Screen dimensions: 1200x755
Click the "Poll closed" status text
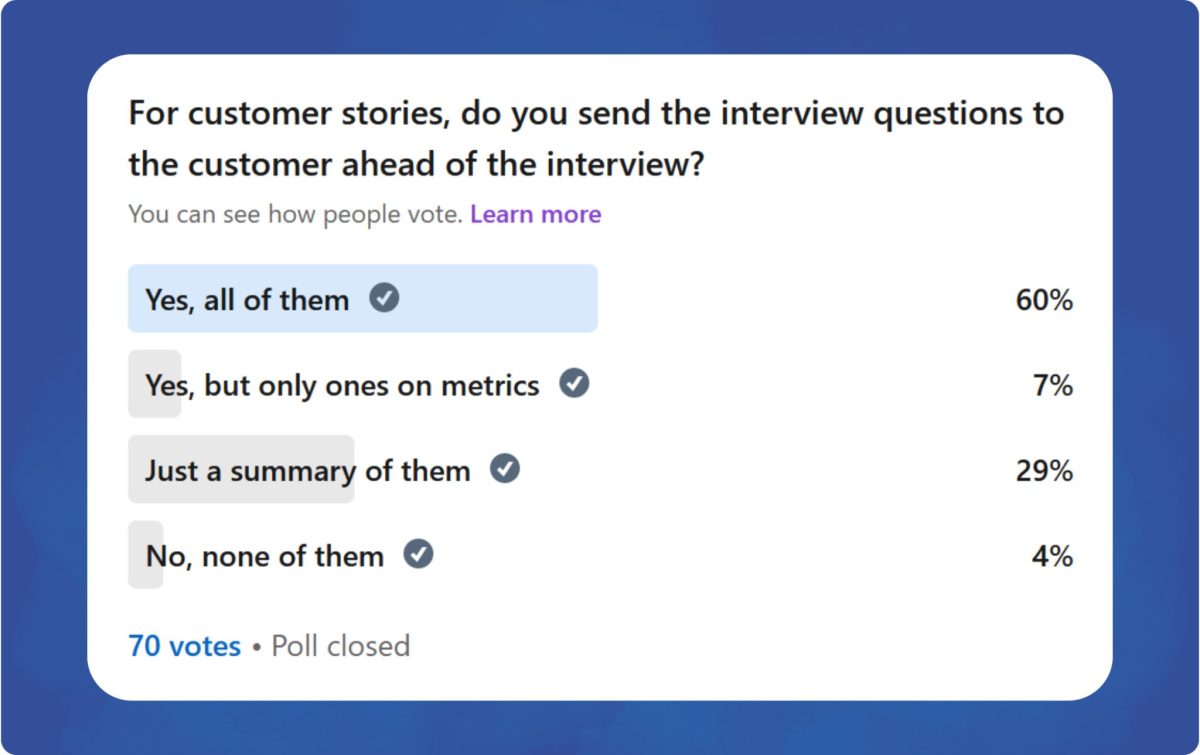pos(339,646)
